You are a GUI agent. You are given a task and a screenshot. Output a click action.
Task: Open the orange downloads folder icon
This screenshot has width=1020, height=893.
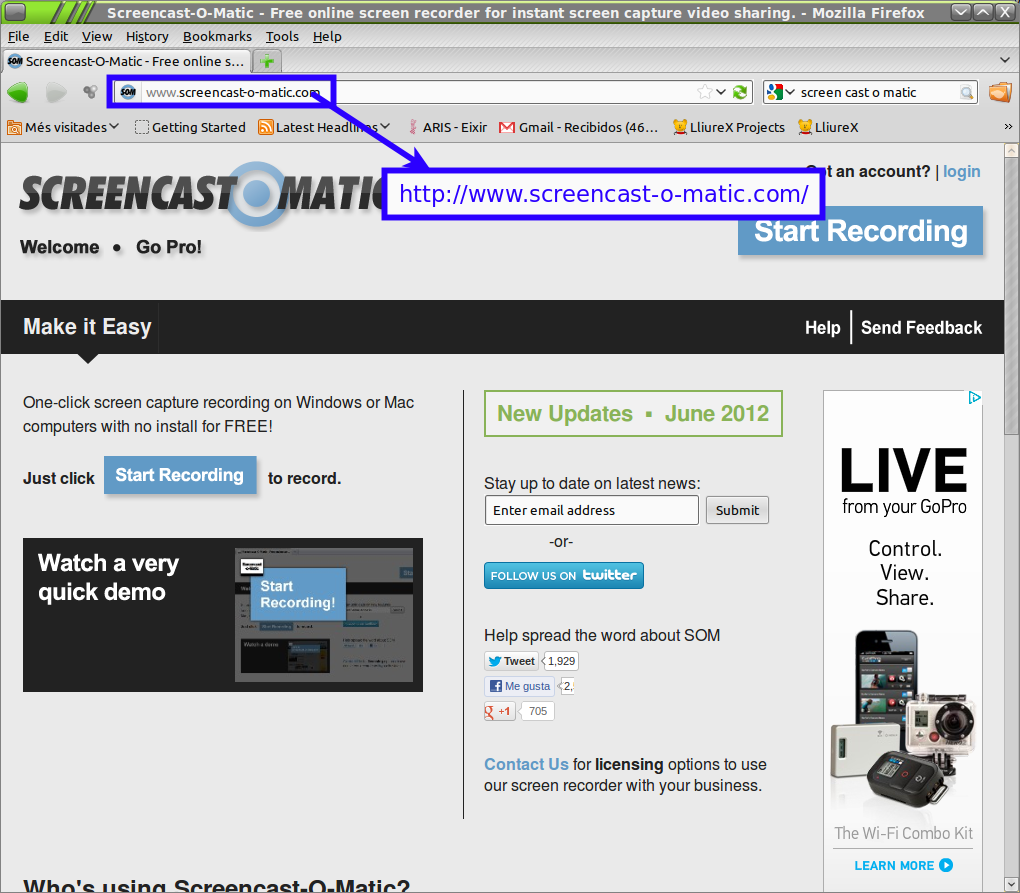pyautogui.click(x=1000, y=92)
